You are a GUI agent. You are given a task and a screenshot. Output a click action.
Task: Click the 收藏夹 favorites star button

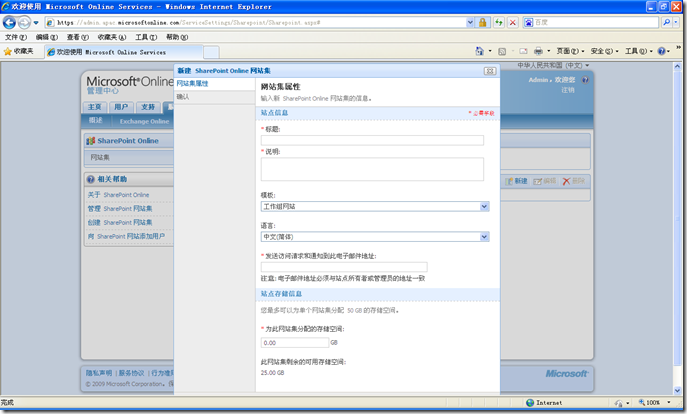pyautogui.click(x=18, y=52)
